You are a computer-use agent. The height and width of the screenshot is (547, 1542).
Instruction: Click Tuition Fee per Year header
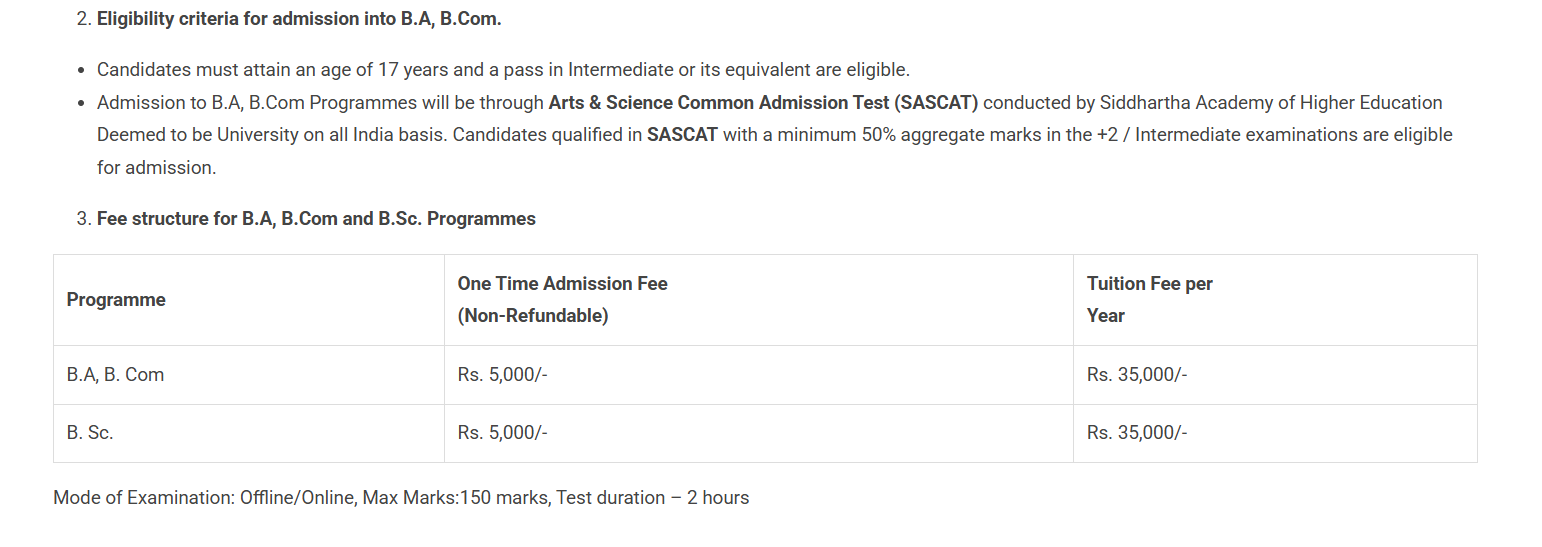(x=1275, y=300)
